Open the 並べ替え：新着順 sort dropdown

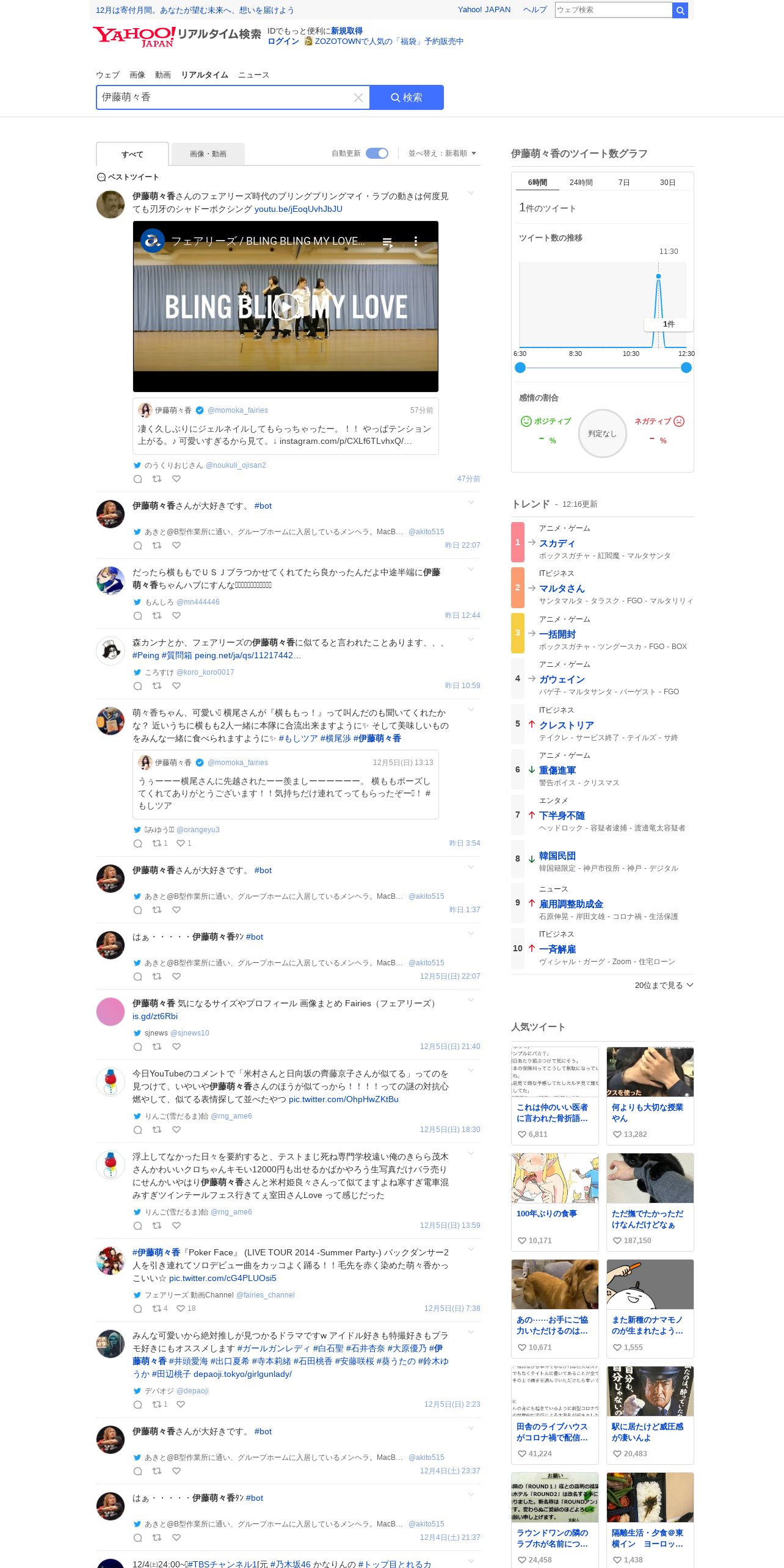click(442, 153)
